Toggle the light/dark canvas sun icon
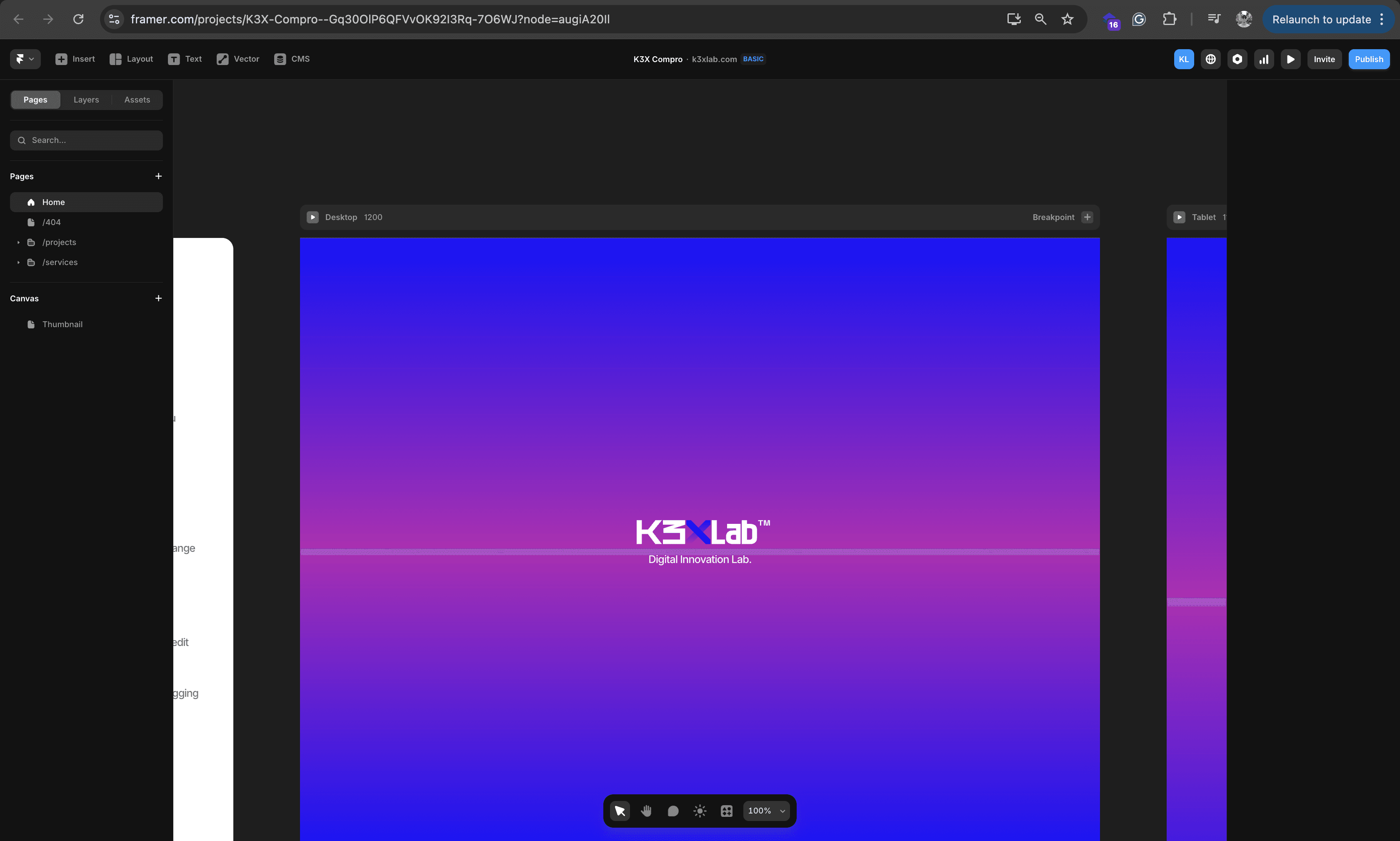Viewport: 1400px width, 841px height. pyautogui.click(x=700, y=811)
